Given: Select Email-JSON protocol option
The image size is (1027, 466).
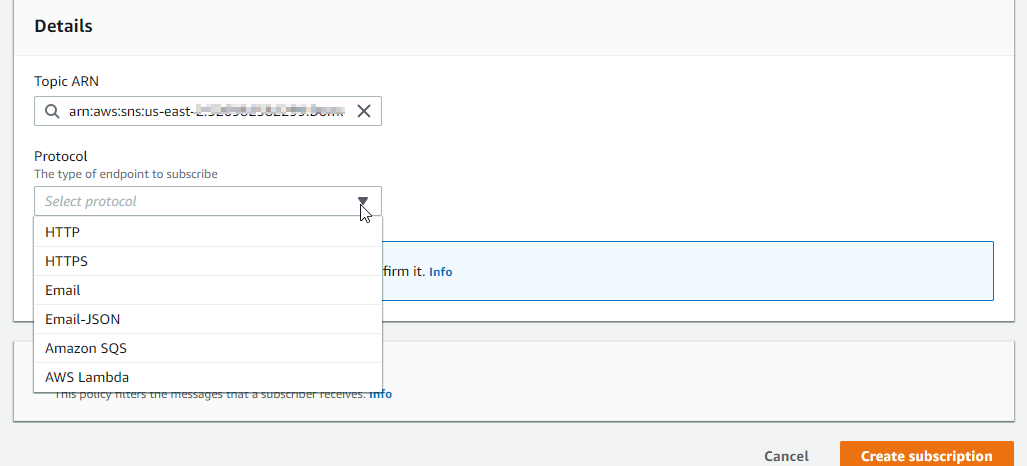Looking at the screenshot, I should [208, 319].
